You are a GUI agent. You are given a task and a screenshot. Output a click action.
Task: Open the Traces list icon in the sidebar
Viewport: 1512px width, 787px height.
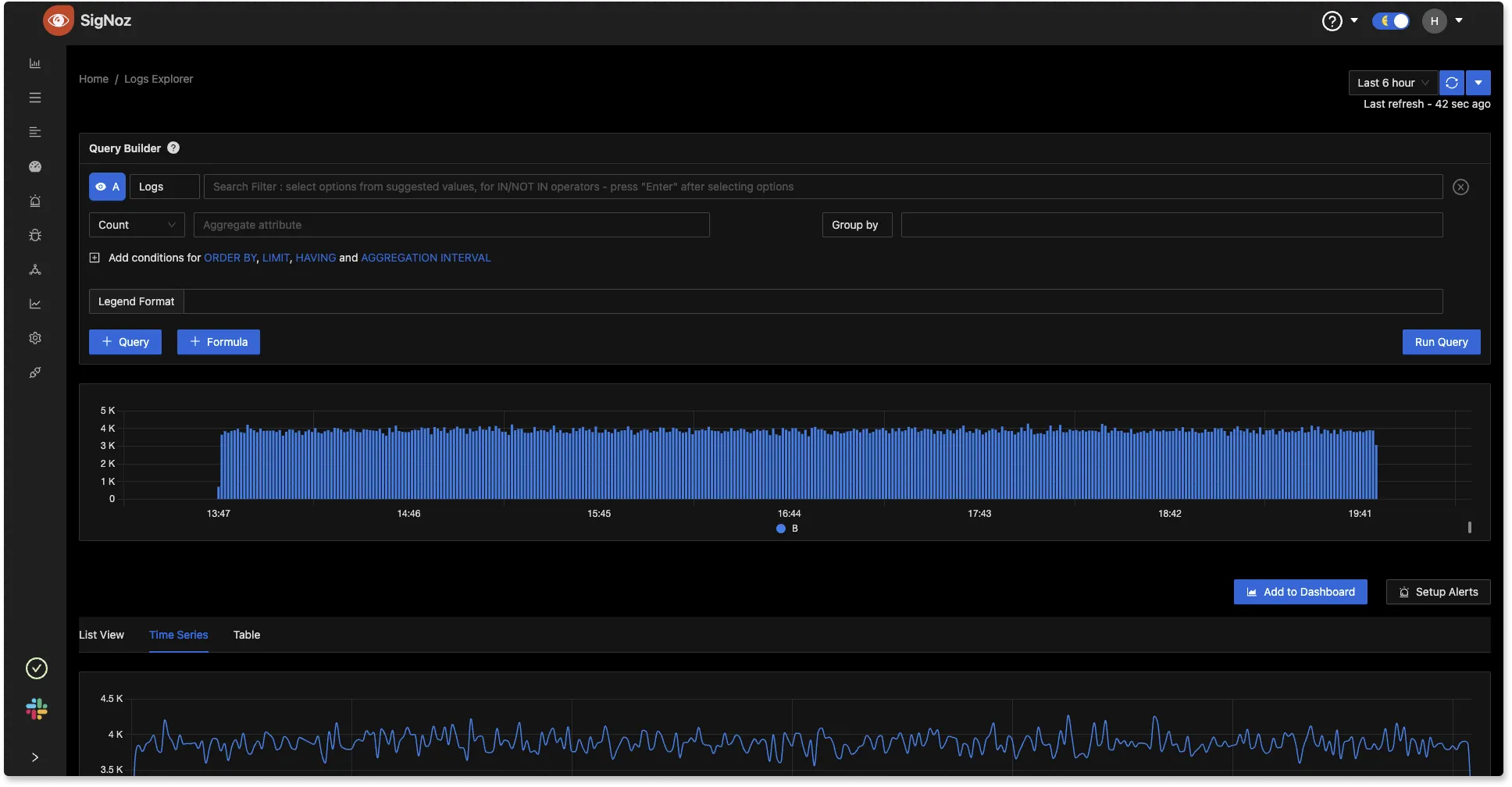tap(35, 98)
